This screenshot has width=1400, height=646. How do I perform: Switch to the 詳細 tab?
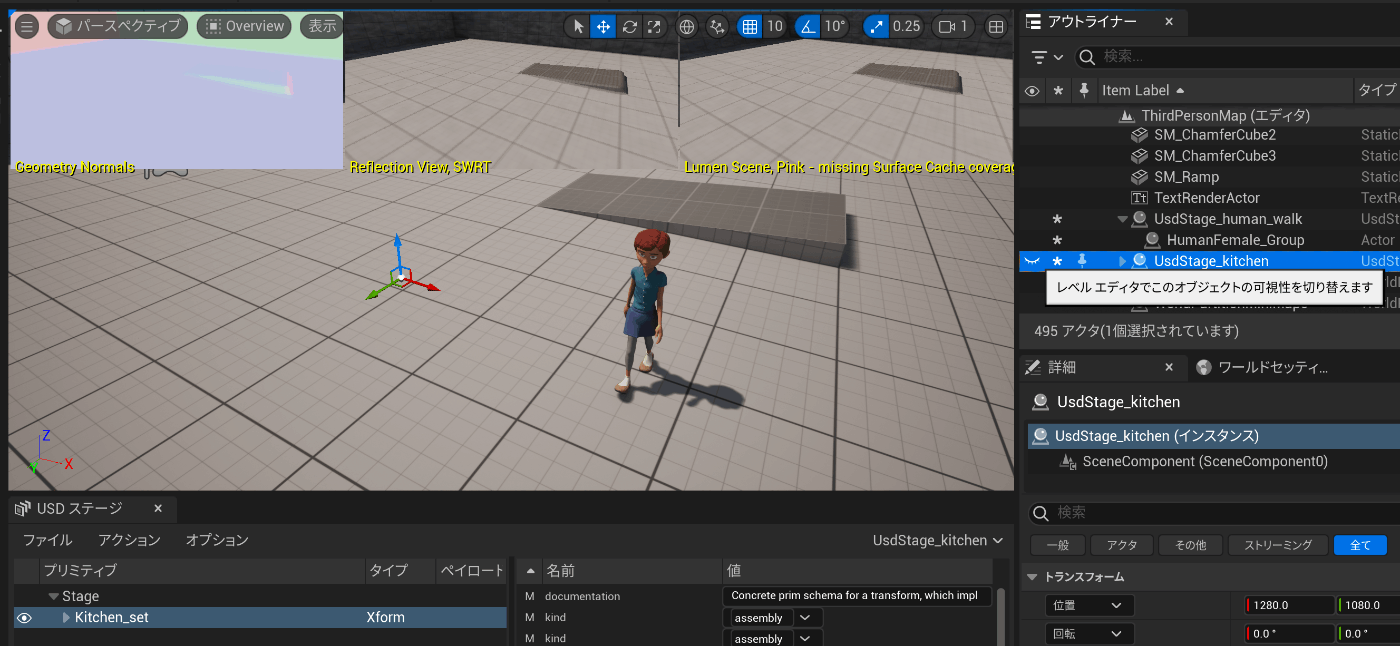[1061, 367]
